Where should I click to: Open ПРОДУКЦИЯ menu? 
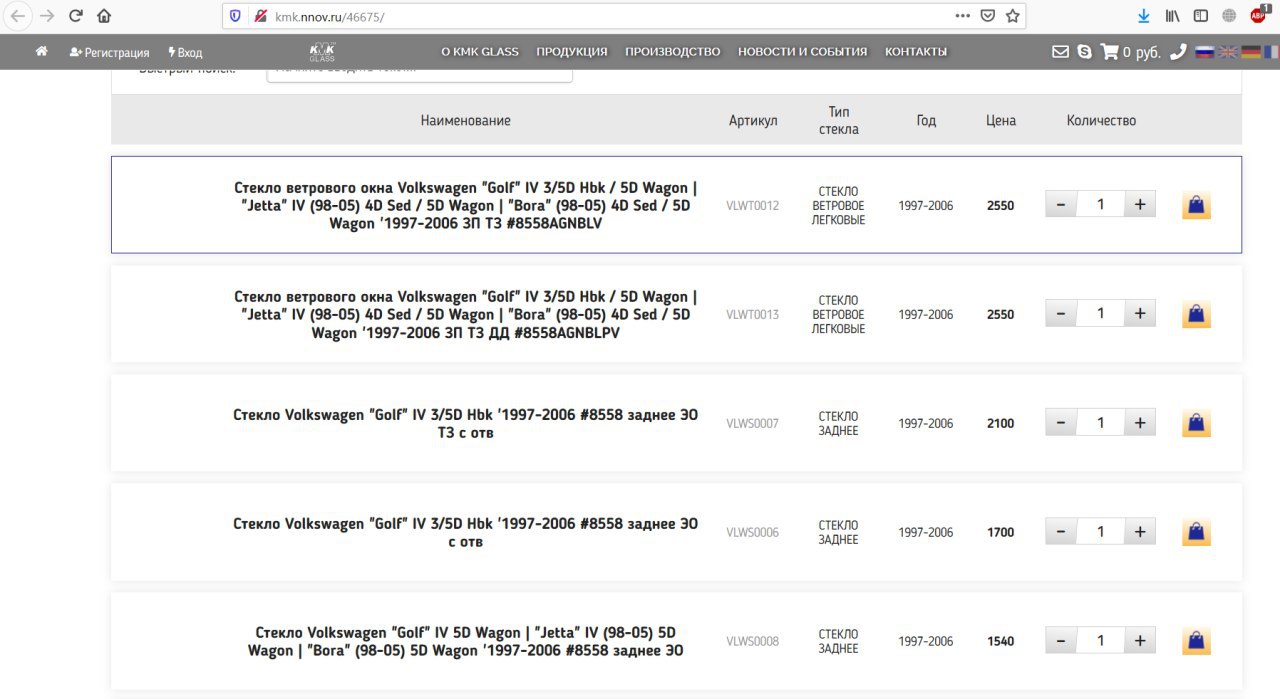572,52
